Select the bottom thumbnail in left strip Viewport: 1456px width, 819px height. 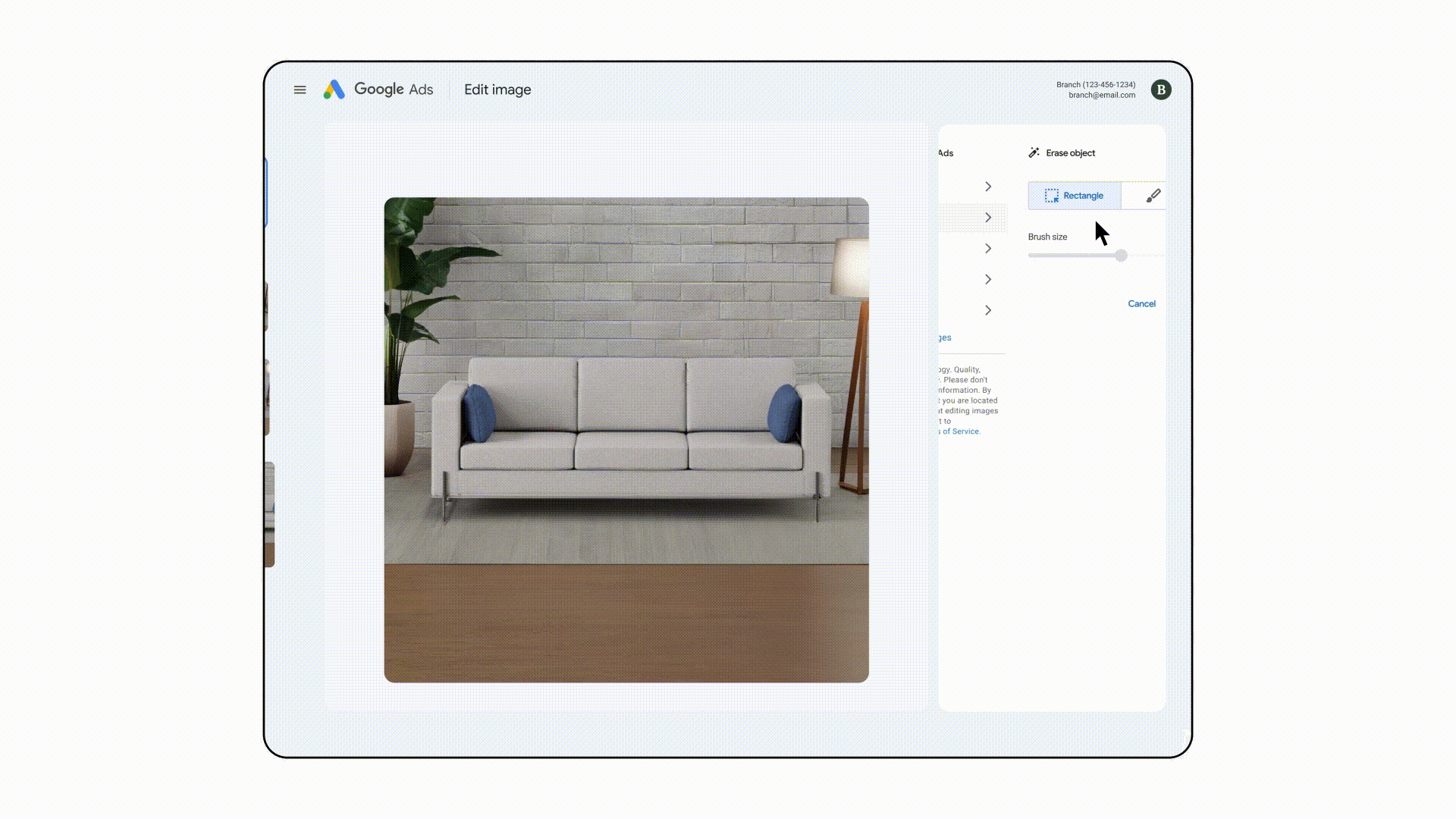click(x=269, y=514)
